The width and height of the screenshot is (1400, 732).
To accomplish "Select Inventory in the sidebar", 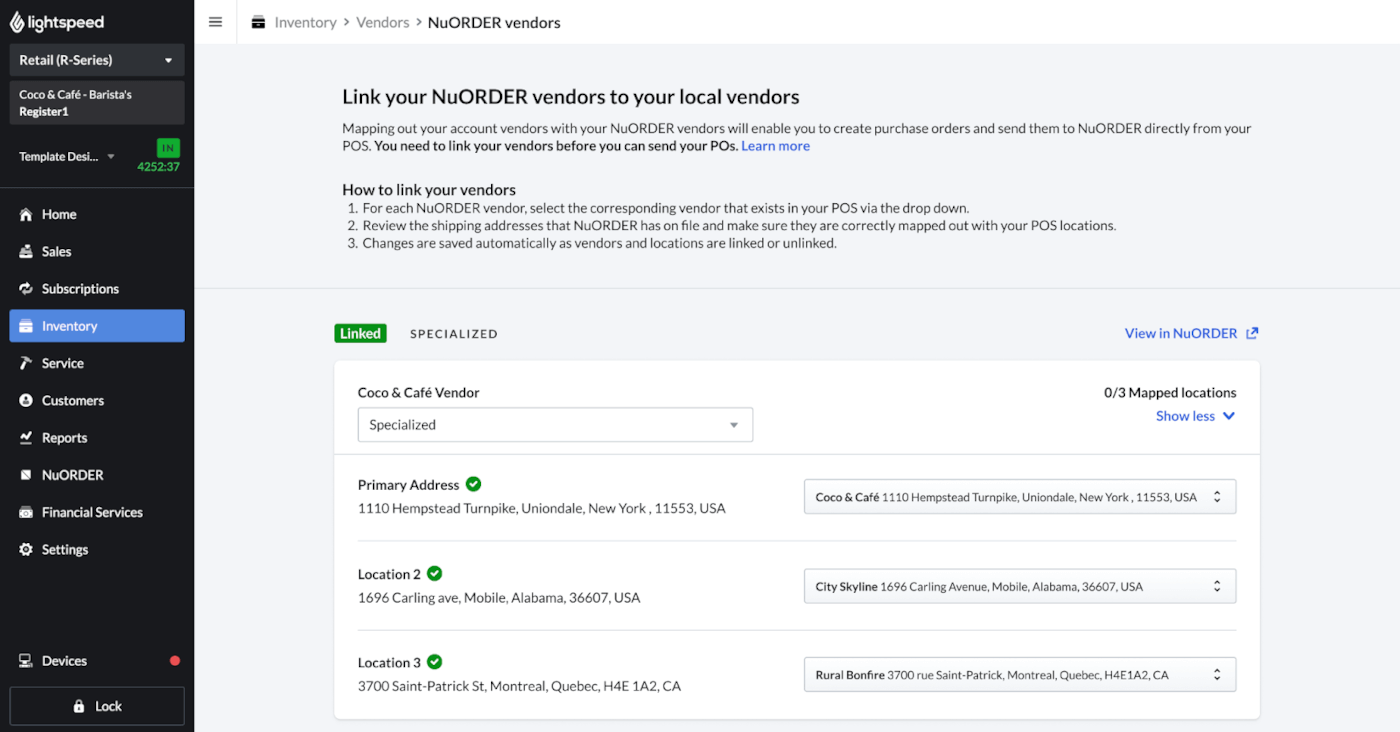I will tap(97, 326).
